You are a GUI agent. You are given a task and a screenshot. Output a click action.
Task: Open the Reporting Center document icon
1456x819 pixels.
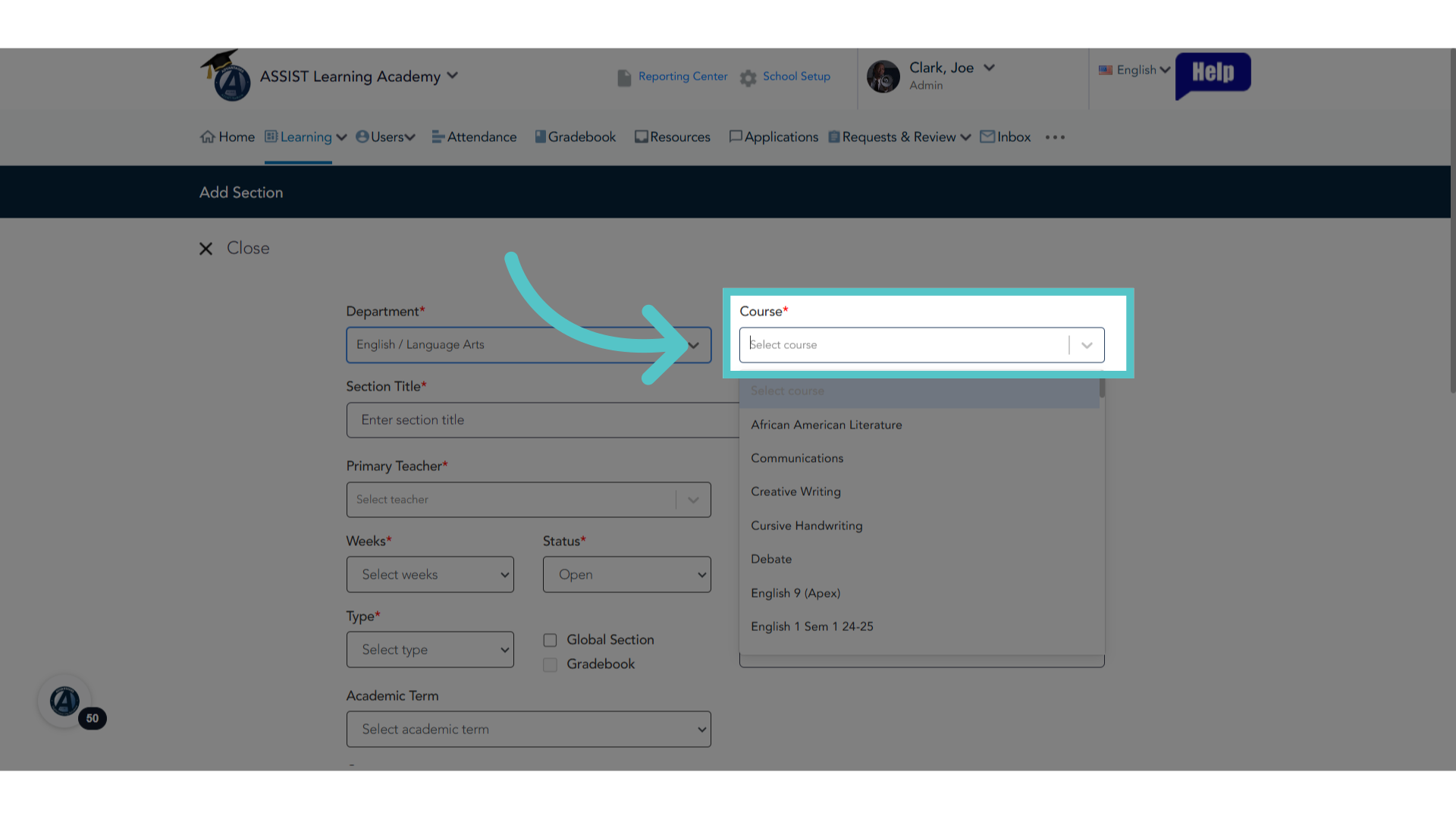(624, 77)
